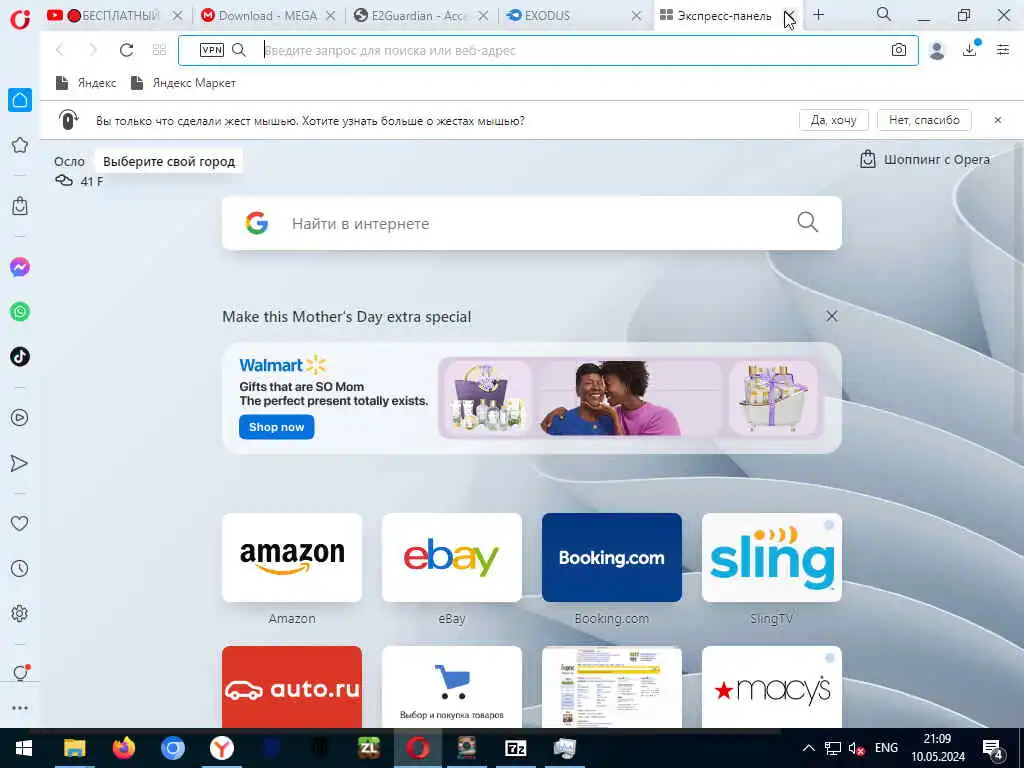Close the Download - MEGA tab
The height and width of the screenshot is (768, 1024).
pos(330,16)
